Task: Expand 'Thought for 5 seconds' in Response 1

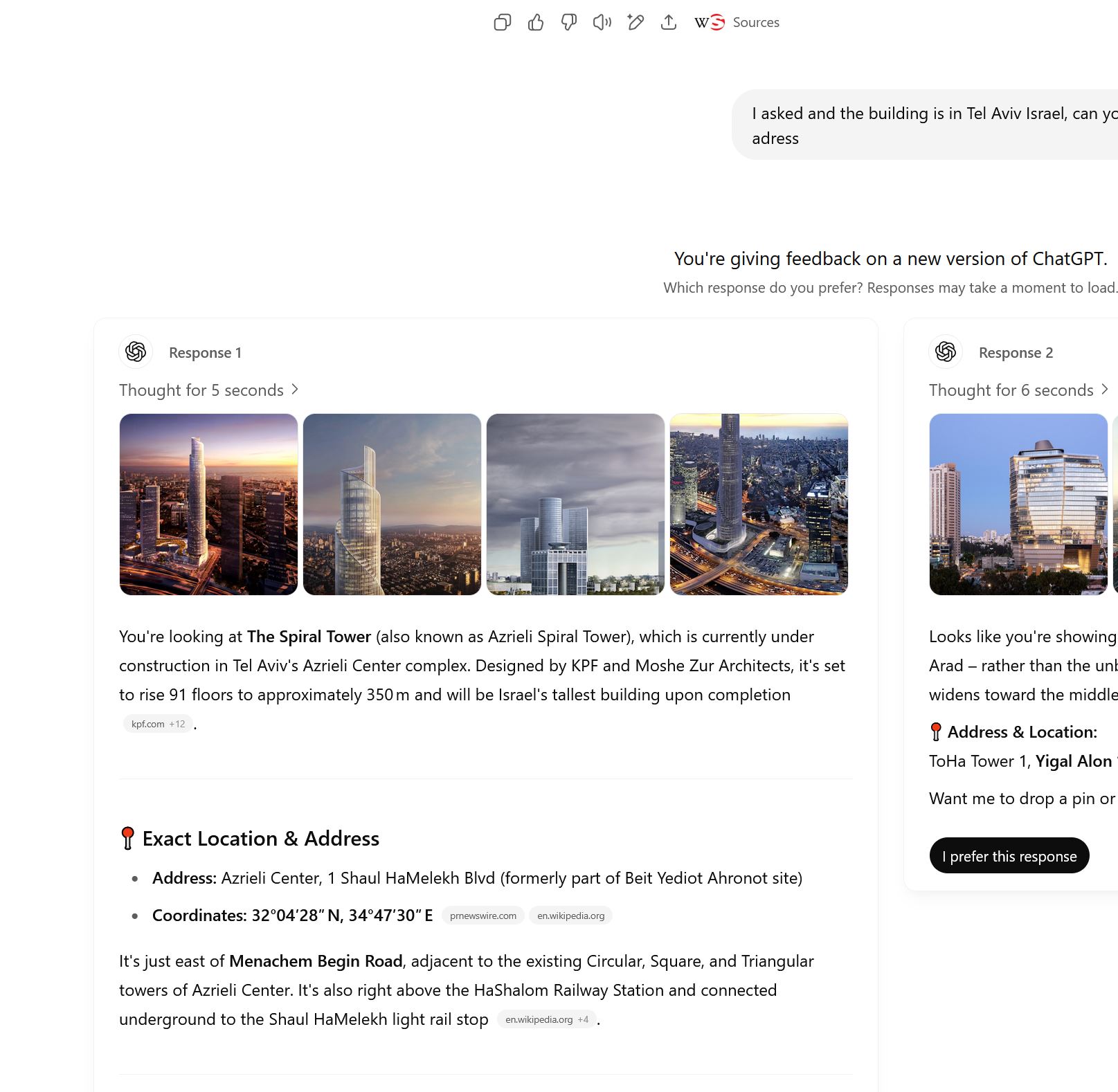Action: [209, 390]
